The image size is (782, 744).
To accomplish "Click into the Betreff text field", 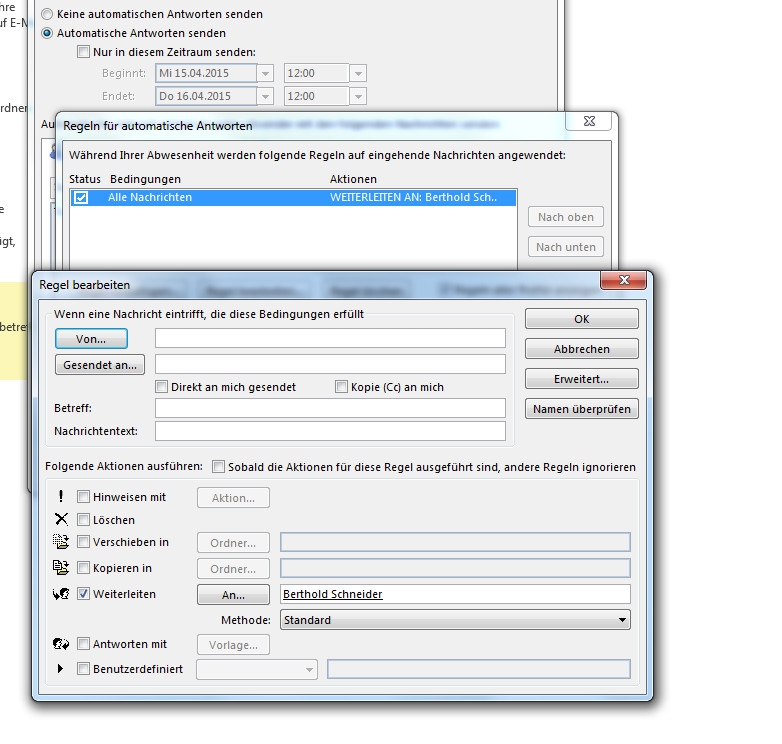I will pos(330,408).
